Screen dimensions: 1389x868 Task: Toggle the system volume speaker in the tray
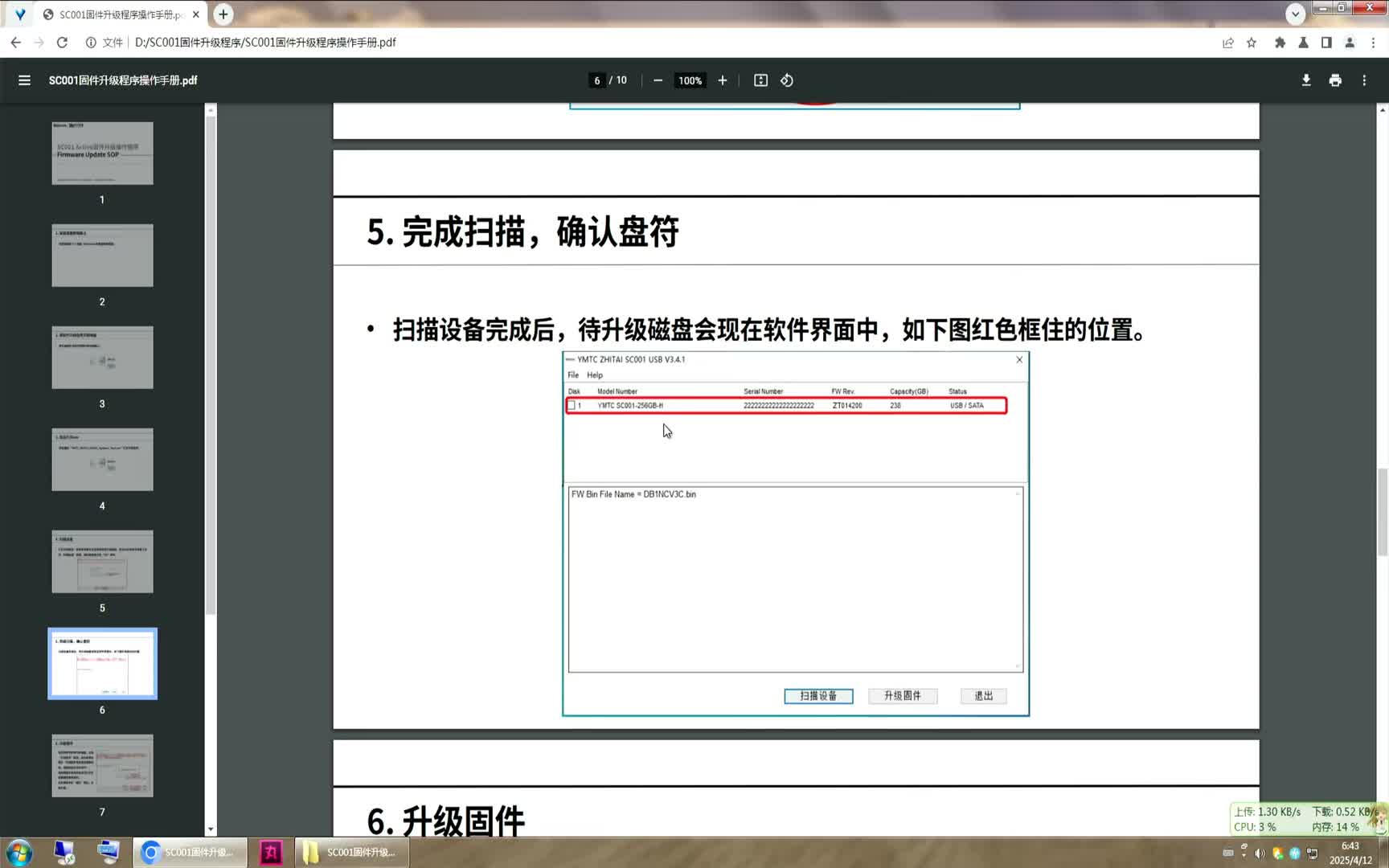click(1260, 854)
